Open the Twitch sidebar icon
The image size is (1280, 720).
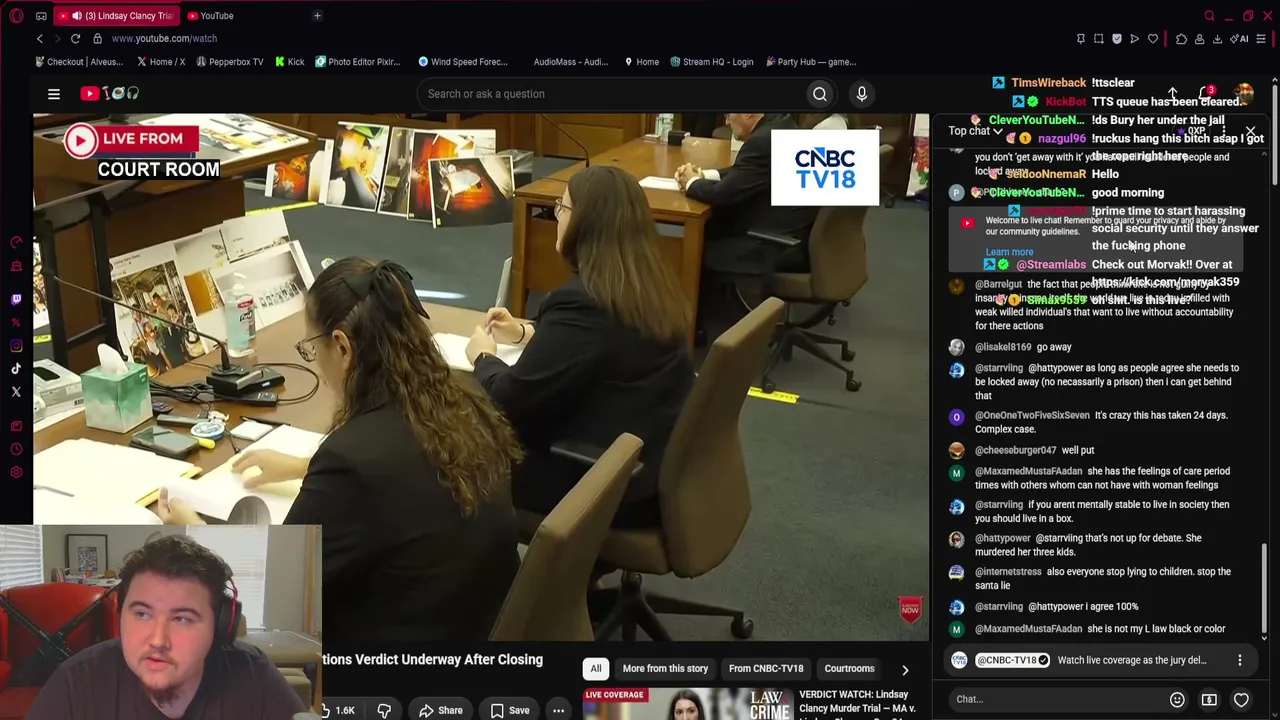pos(16,299)
